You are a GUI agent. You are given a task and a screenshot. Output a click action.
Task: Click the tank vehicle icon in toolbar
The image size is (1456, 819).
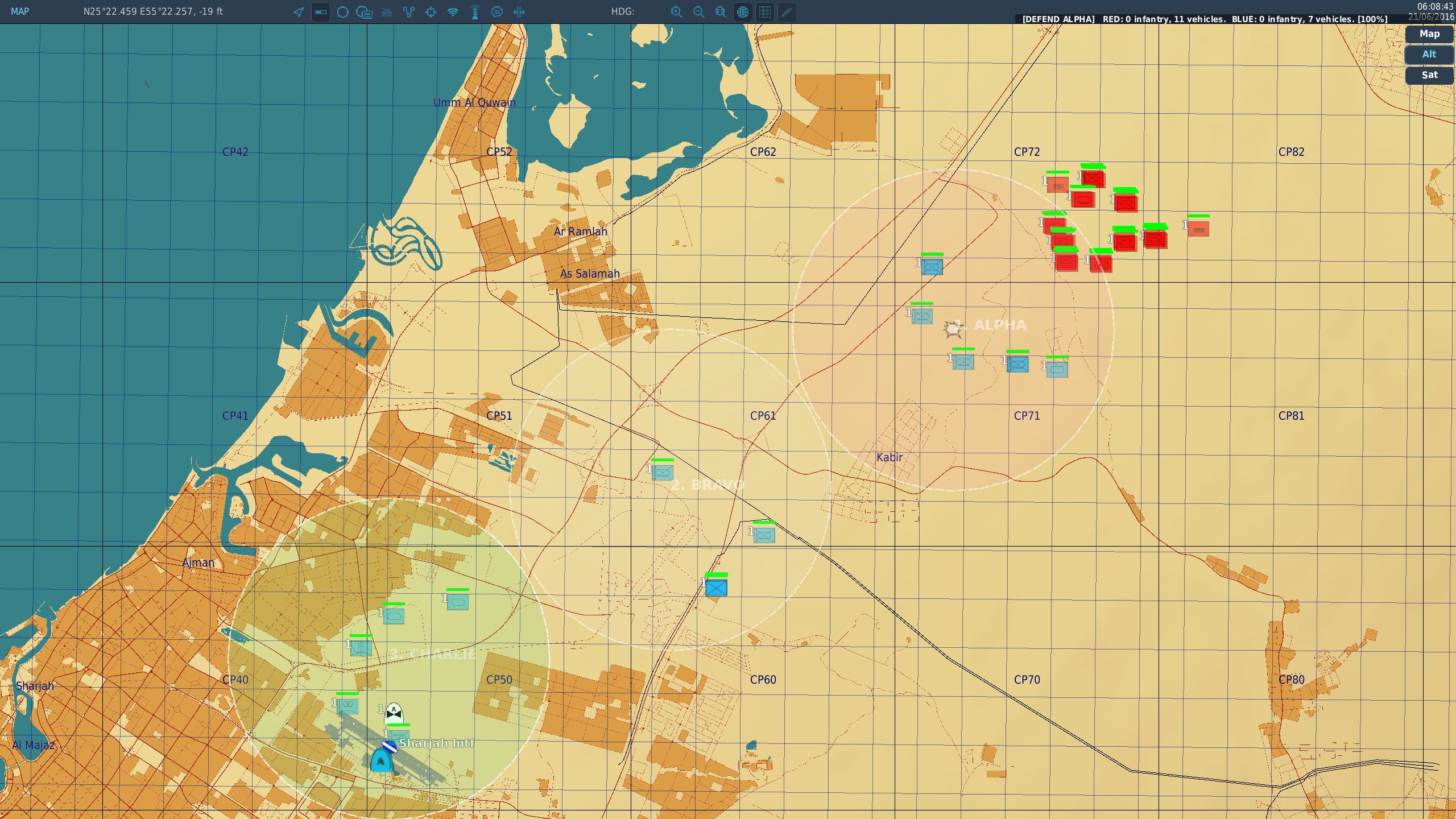[x=387, y=12]
